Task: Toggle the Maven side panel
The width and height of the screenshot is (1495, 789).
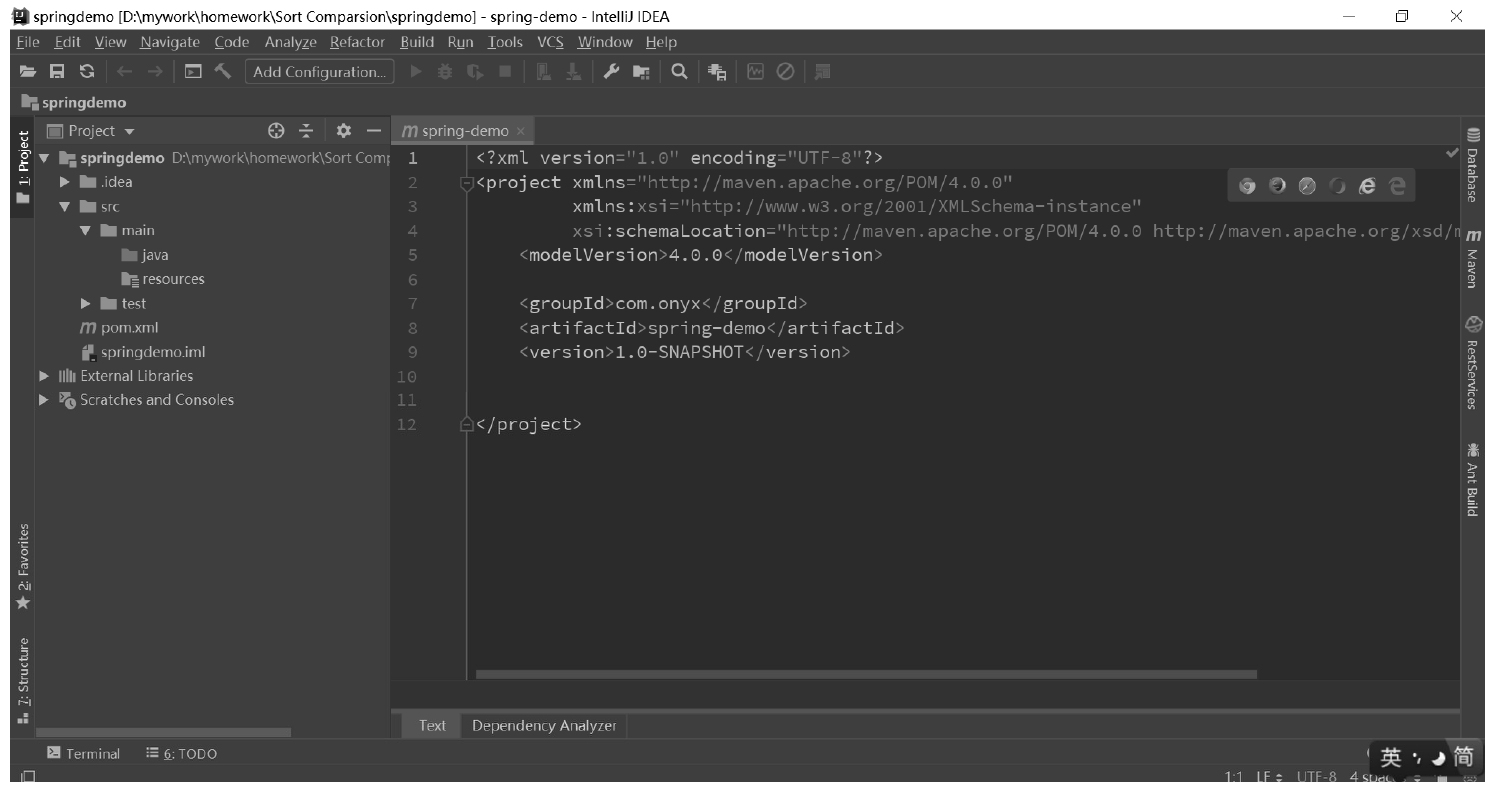Action: tap(1473, 260)
